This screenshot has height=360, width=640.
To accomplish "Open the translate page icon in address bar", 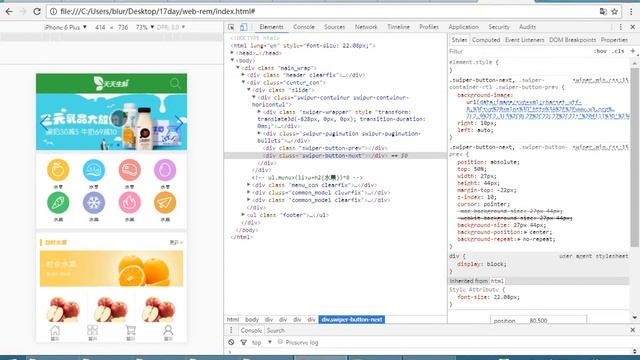I will click(603, 11).
